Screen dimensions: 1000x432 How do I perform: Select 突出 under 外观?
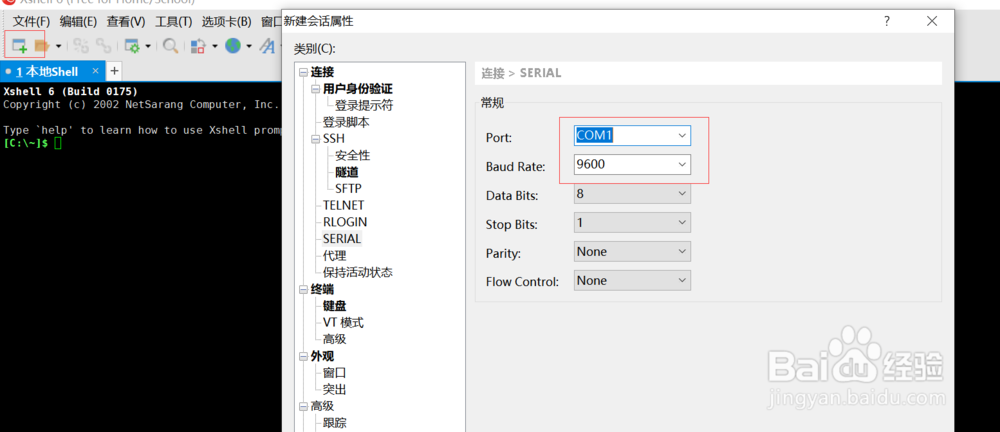point(334,389)
